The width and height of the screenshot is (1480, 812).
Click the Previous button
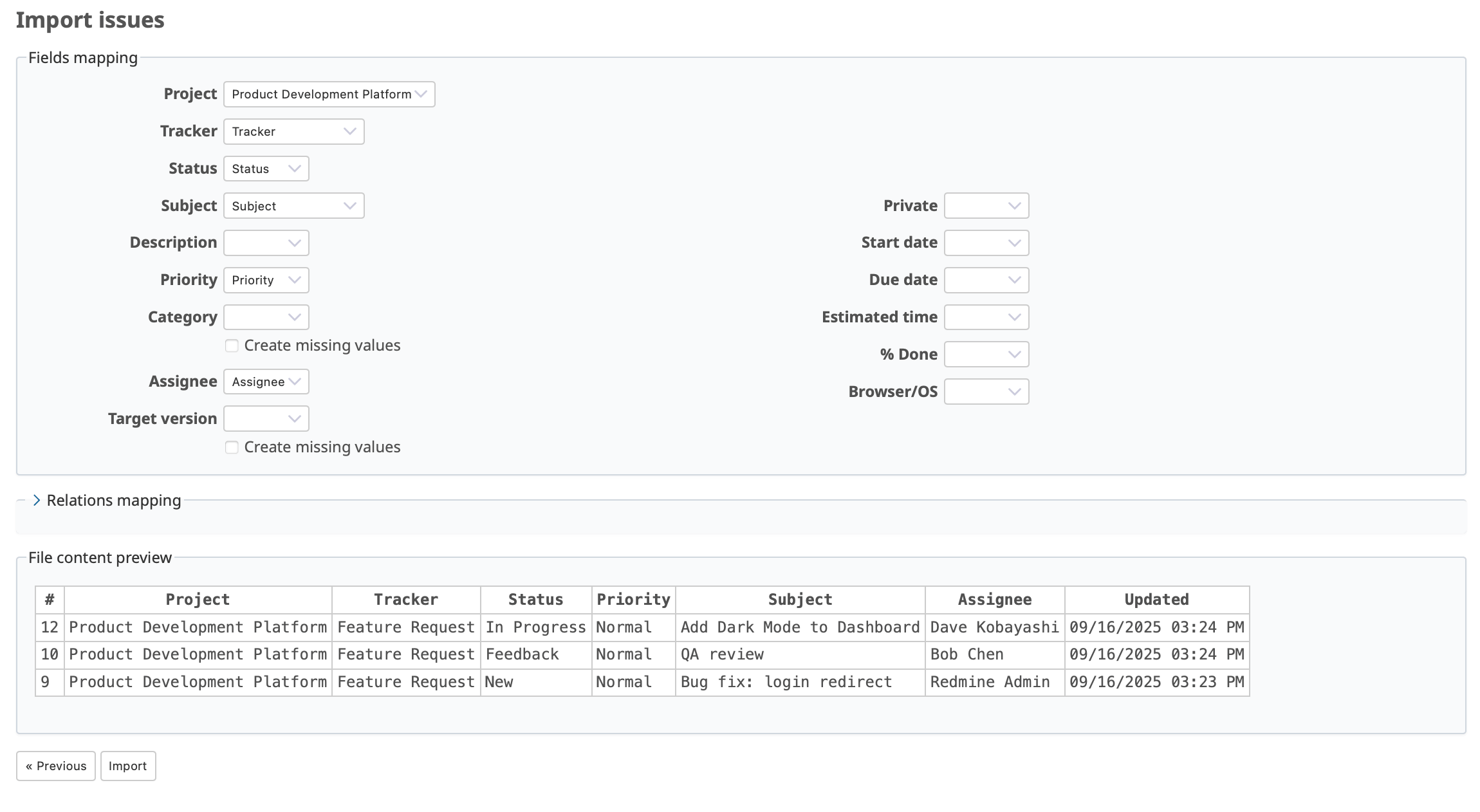click(x=56, y=766)
